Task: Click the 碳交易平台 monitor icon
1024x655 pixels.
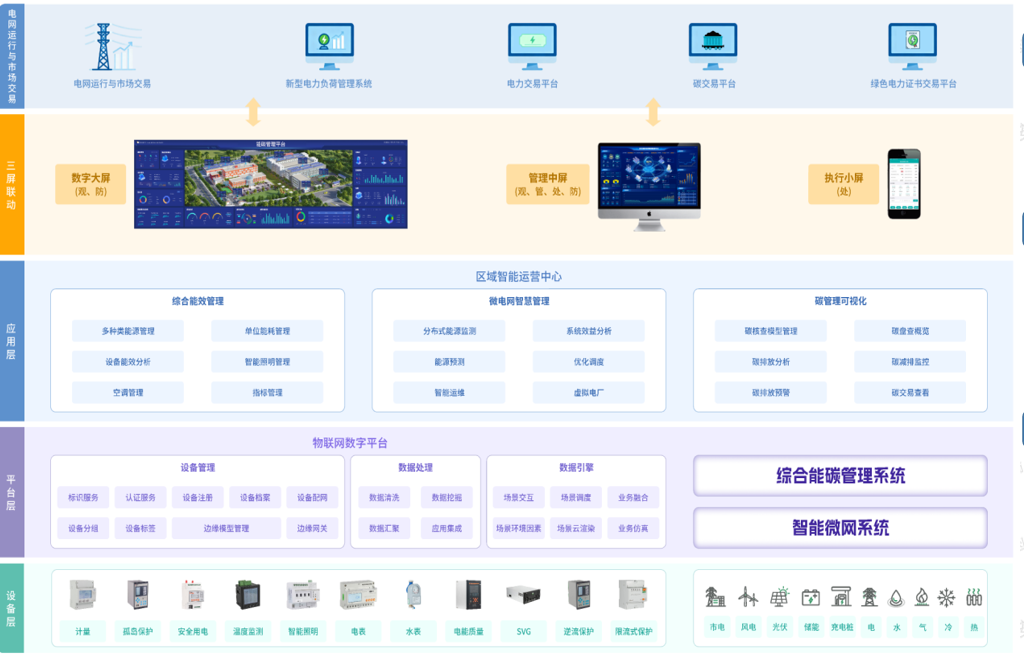Action: pos(713,45)
